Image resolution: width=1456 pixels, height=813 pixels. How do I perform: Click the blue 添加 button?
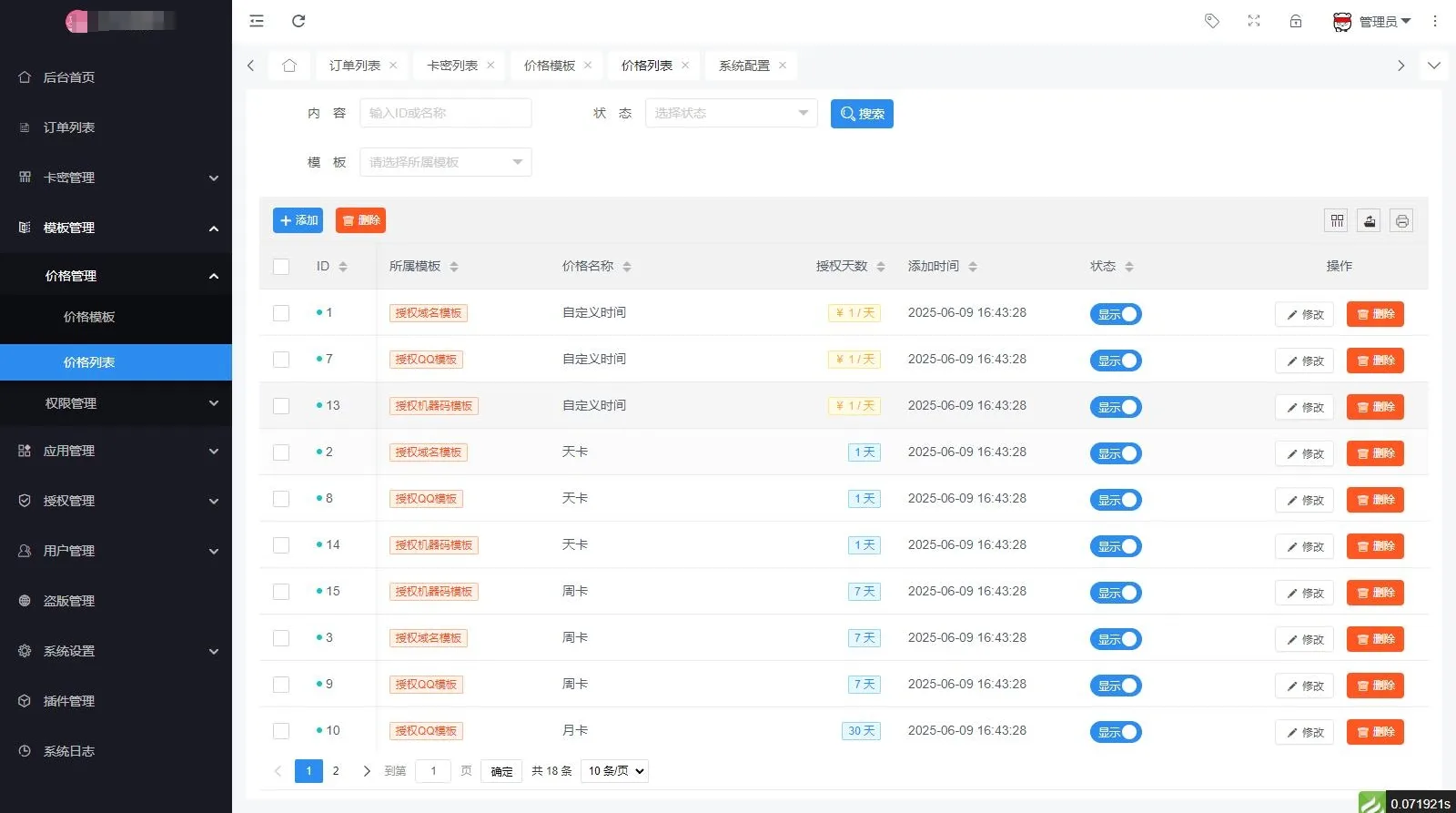pos(298,220)
